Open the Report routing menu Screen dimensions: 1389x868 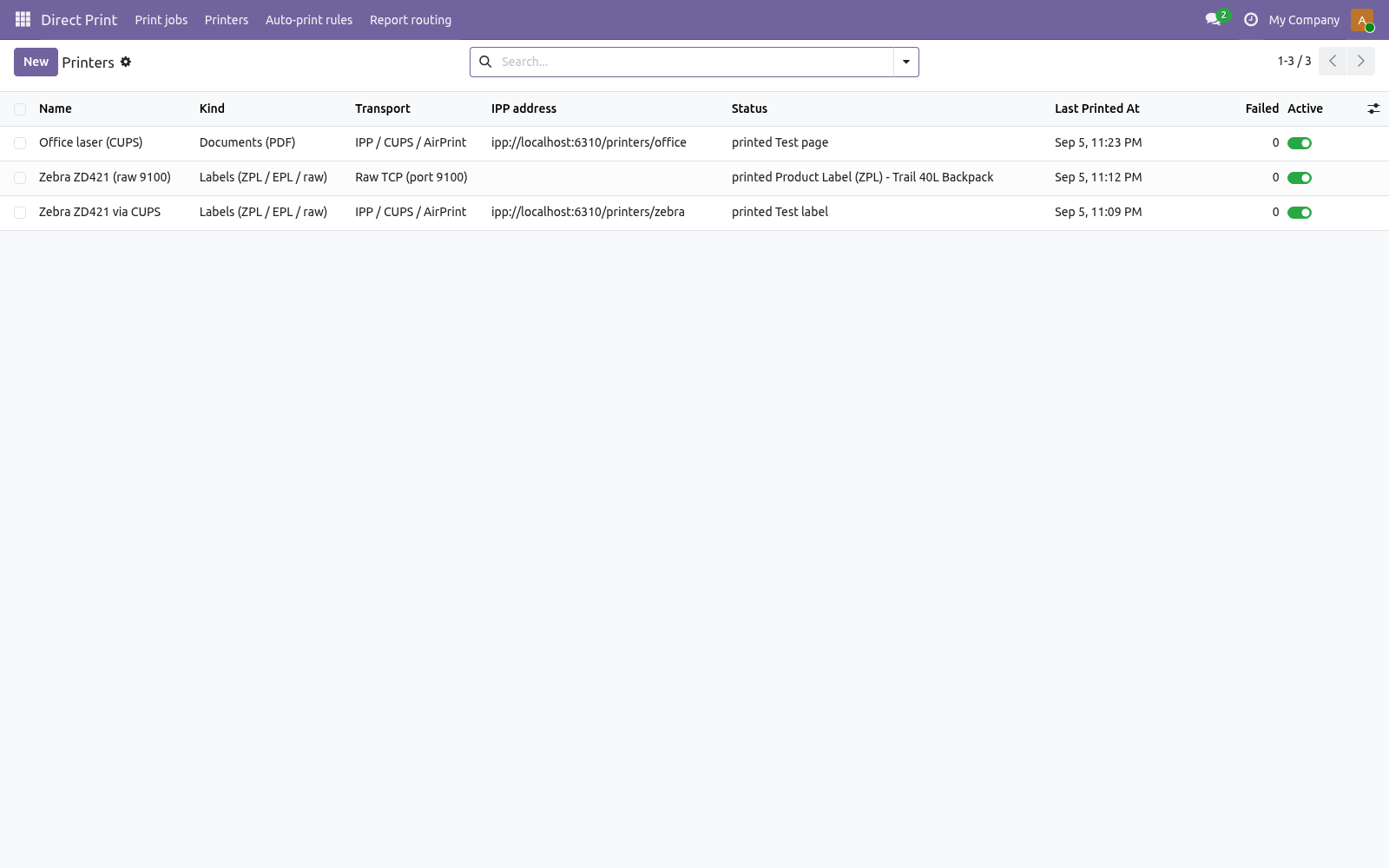[411, 20]
